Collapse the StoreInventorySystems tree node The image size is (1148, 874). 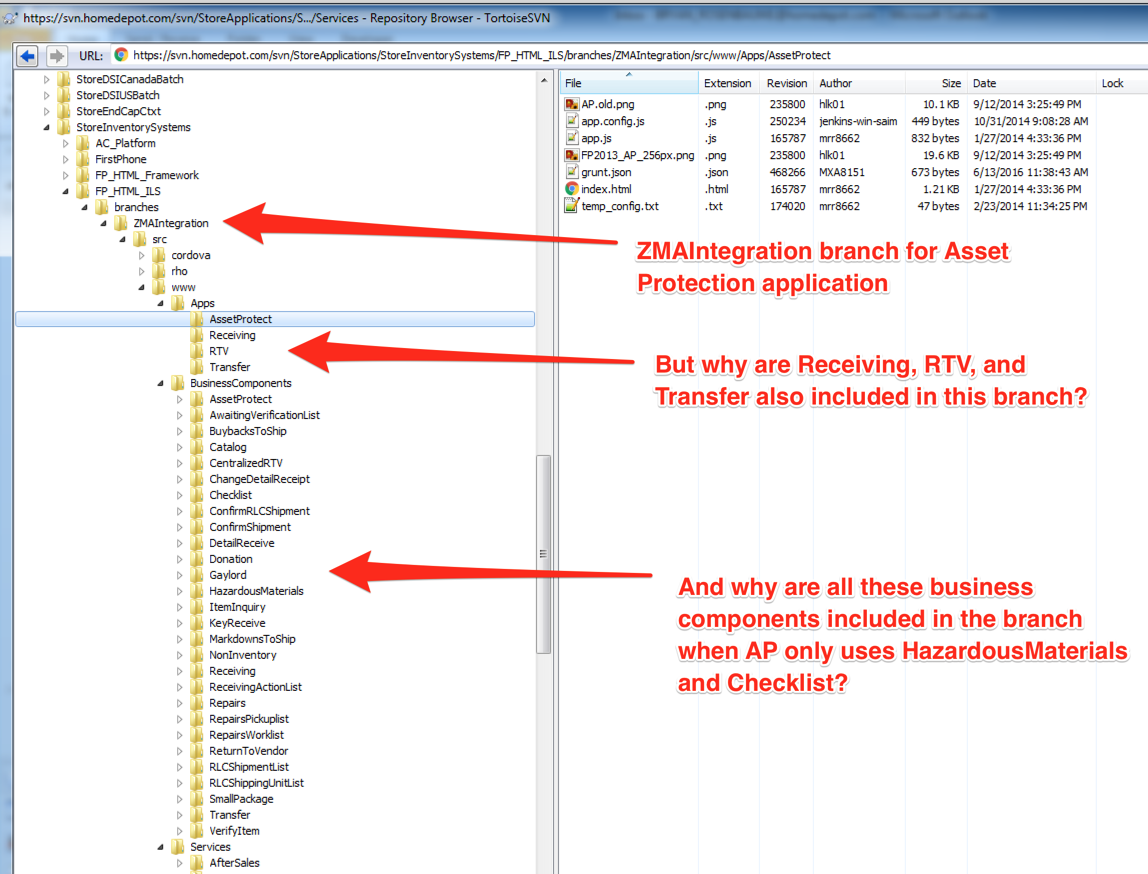pyautogui.click(x=47, y=127)
